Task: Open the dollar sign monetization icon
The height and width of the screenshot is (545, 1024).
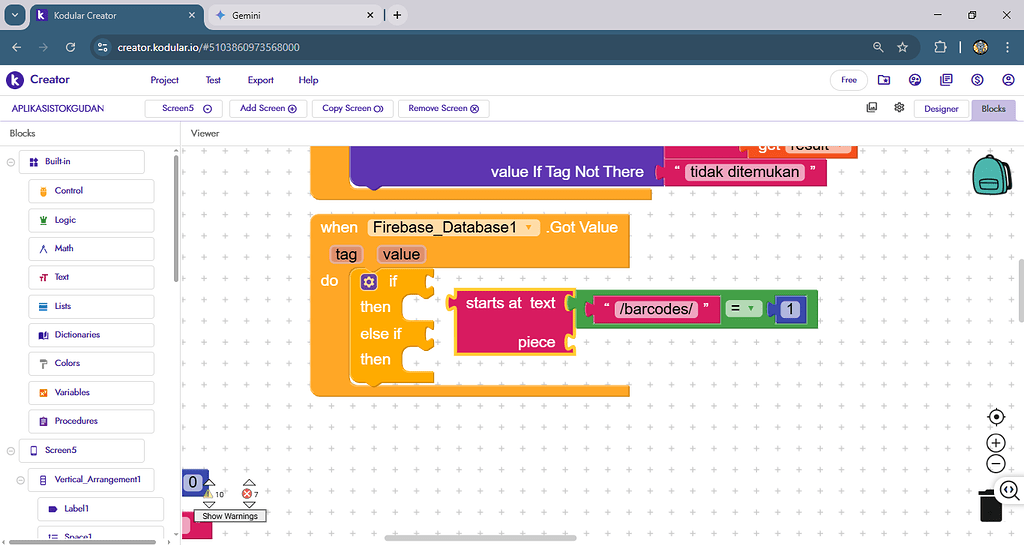Action: (x=977, y=80)
